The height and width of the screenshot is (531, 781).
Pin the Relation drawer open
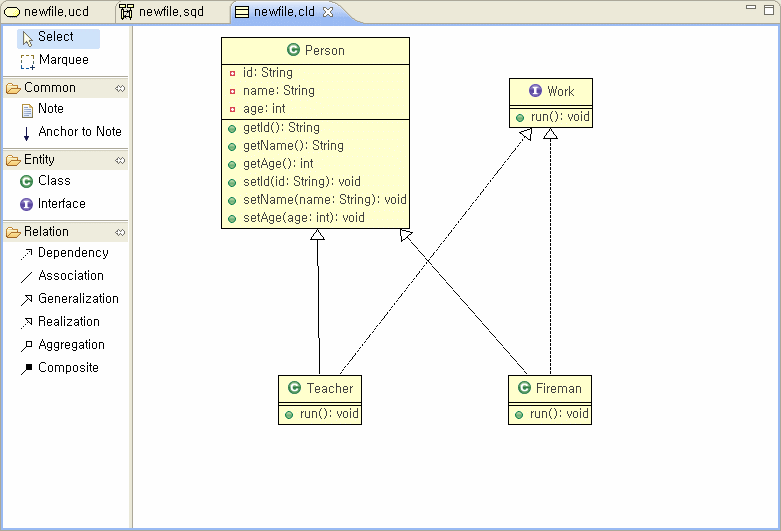click(x=120, y=232)
